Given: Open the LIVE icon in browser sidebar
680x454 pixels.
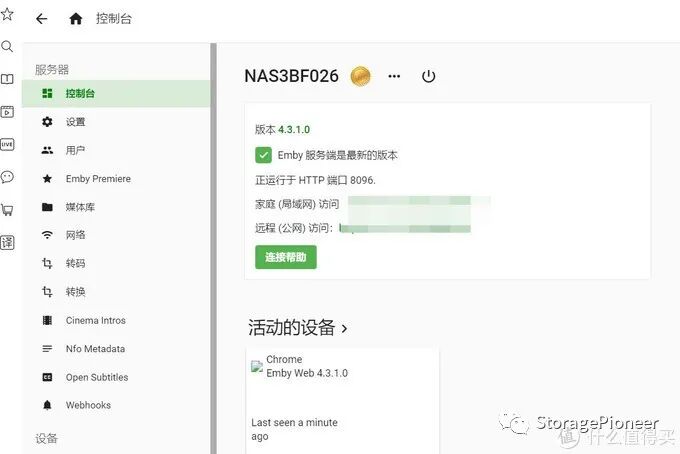Looking at the screenshot, I should 7,144.
